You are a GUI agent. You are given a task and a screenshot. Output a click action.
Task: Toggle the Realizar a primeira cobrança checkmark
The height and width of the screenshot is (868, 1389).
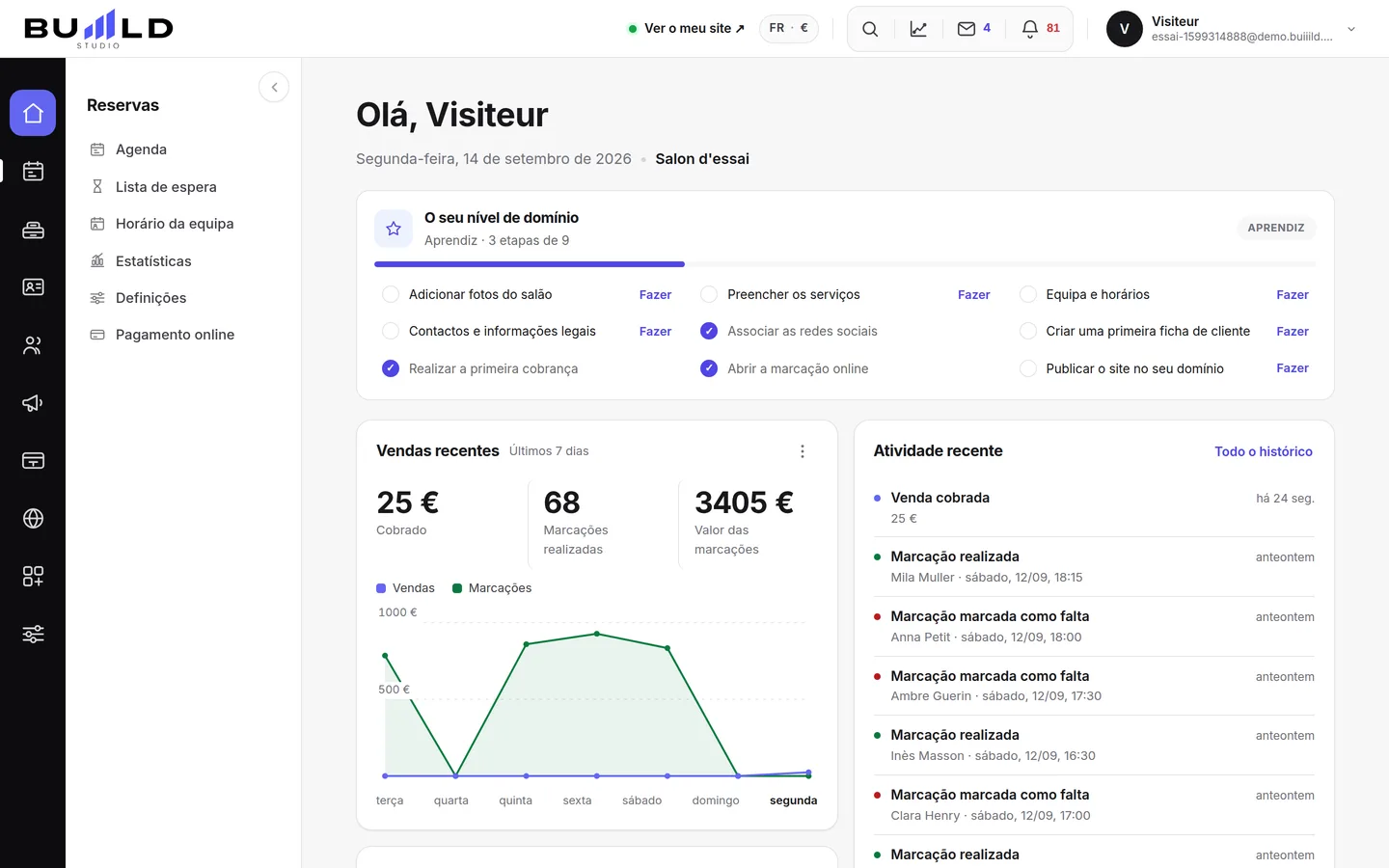[x=391, y=368]
